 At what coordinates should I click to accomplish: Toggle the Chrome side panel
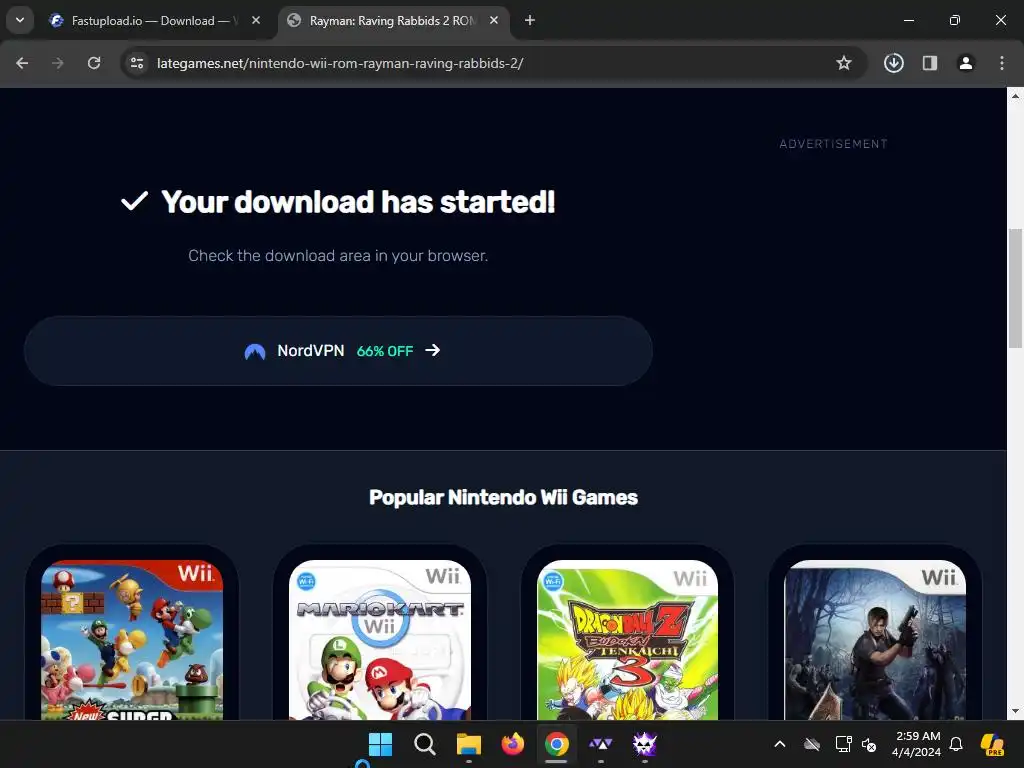[930, 63]
